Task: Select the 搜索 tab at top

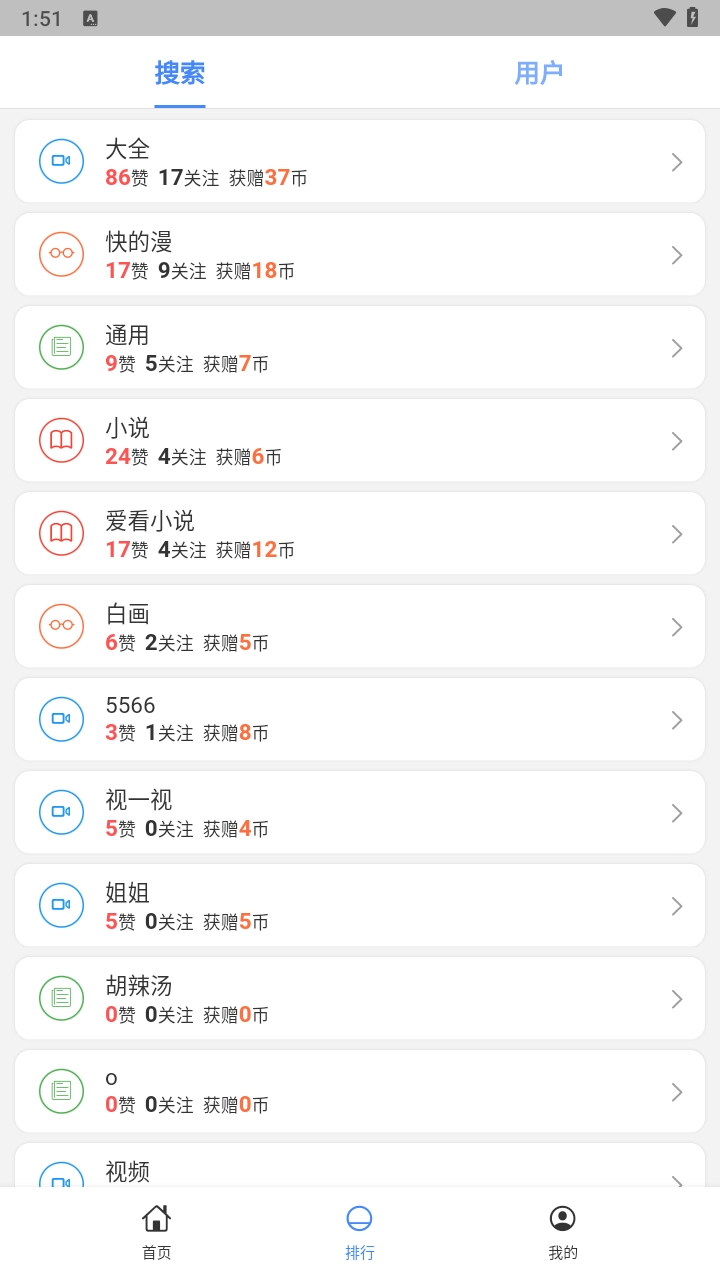Action: 180,73
